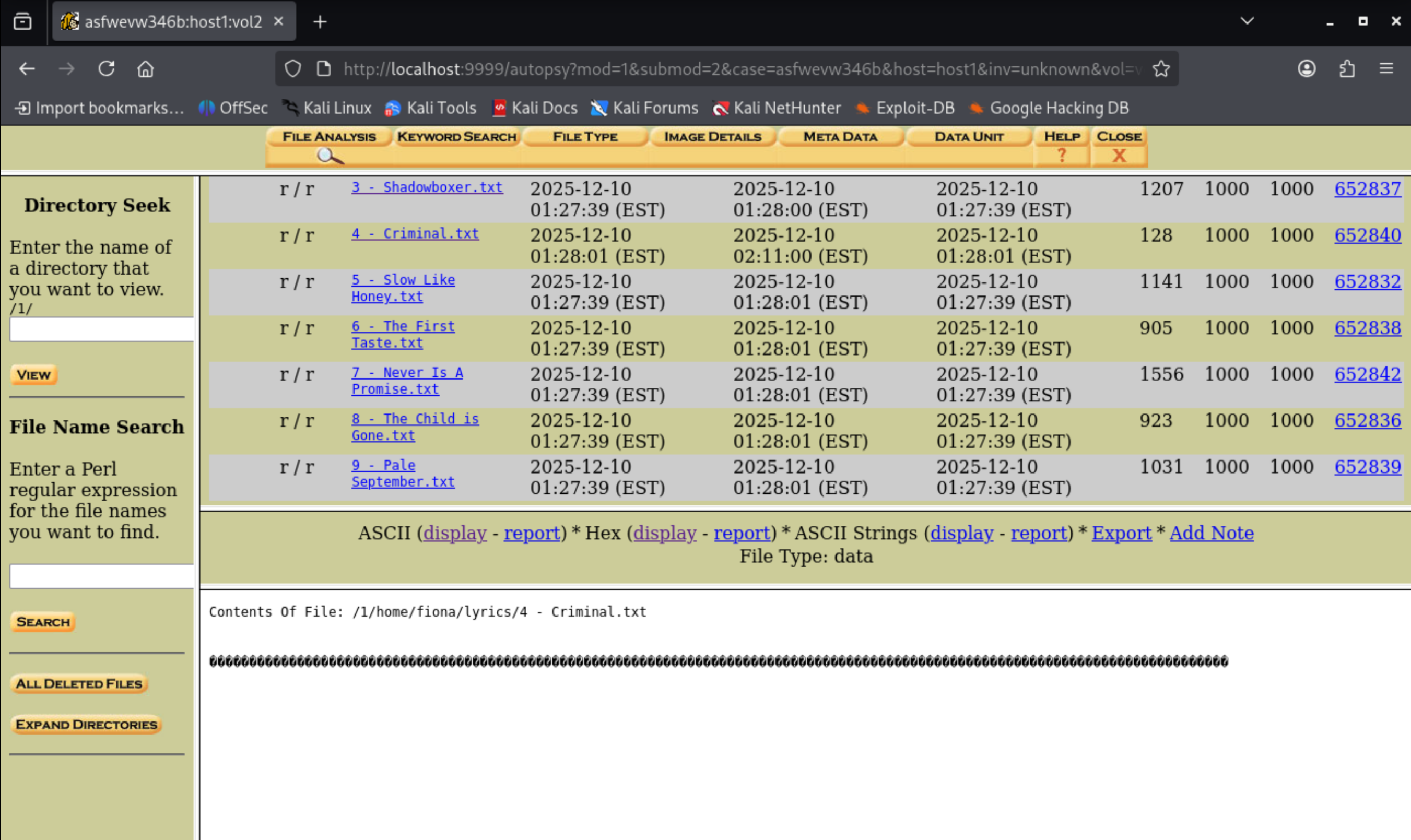1411x840 pixels.
Task: Open file 4 - Criminal.txt
Action: pos(415,233)
